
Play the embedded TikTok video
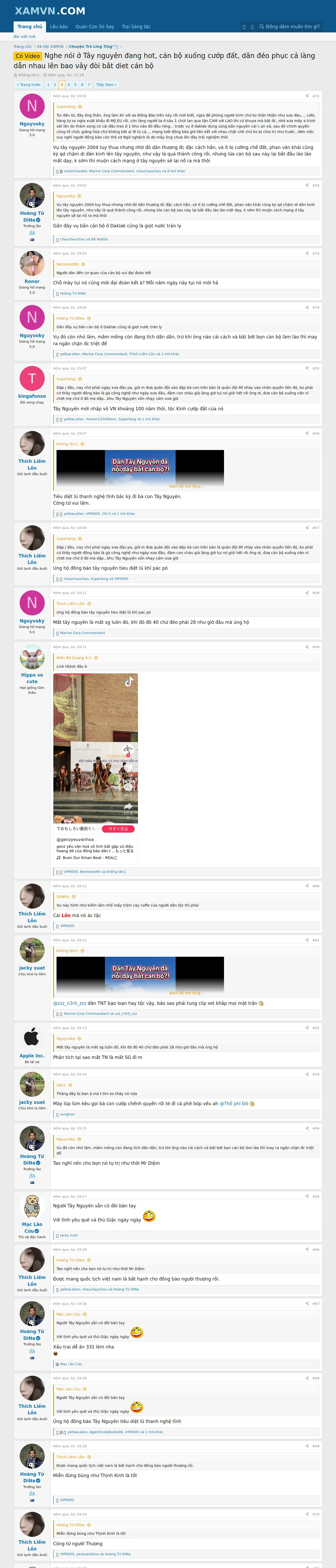(x=96, y=749)
